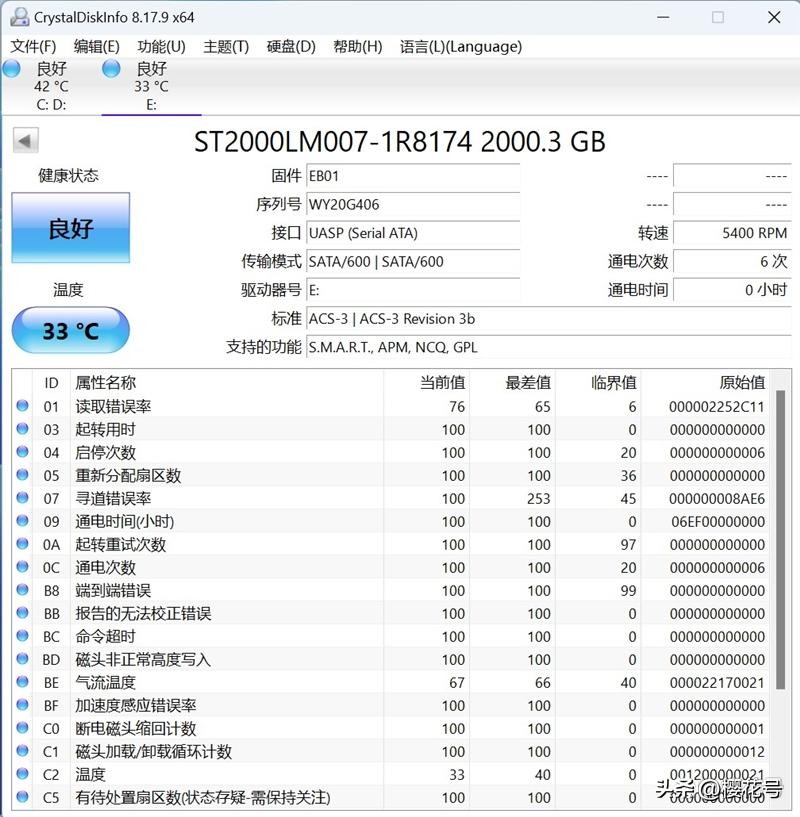Click the blue dot beside 气流温度
800x817 pixels.
(22, 682)
